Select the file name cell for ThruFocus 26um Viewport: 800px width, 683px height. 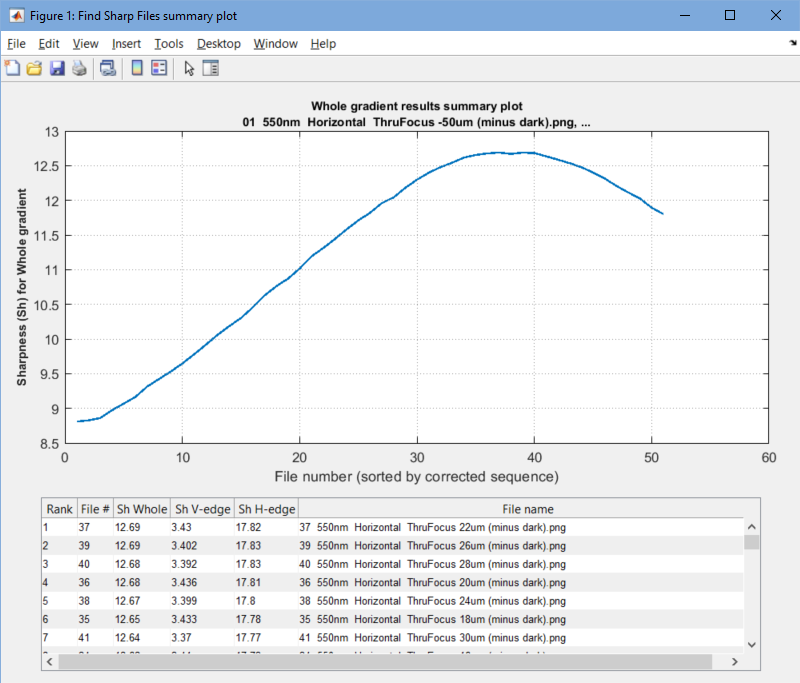(521, 546)
